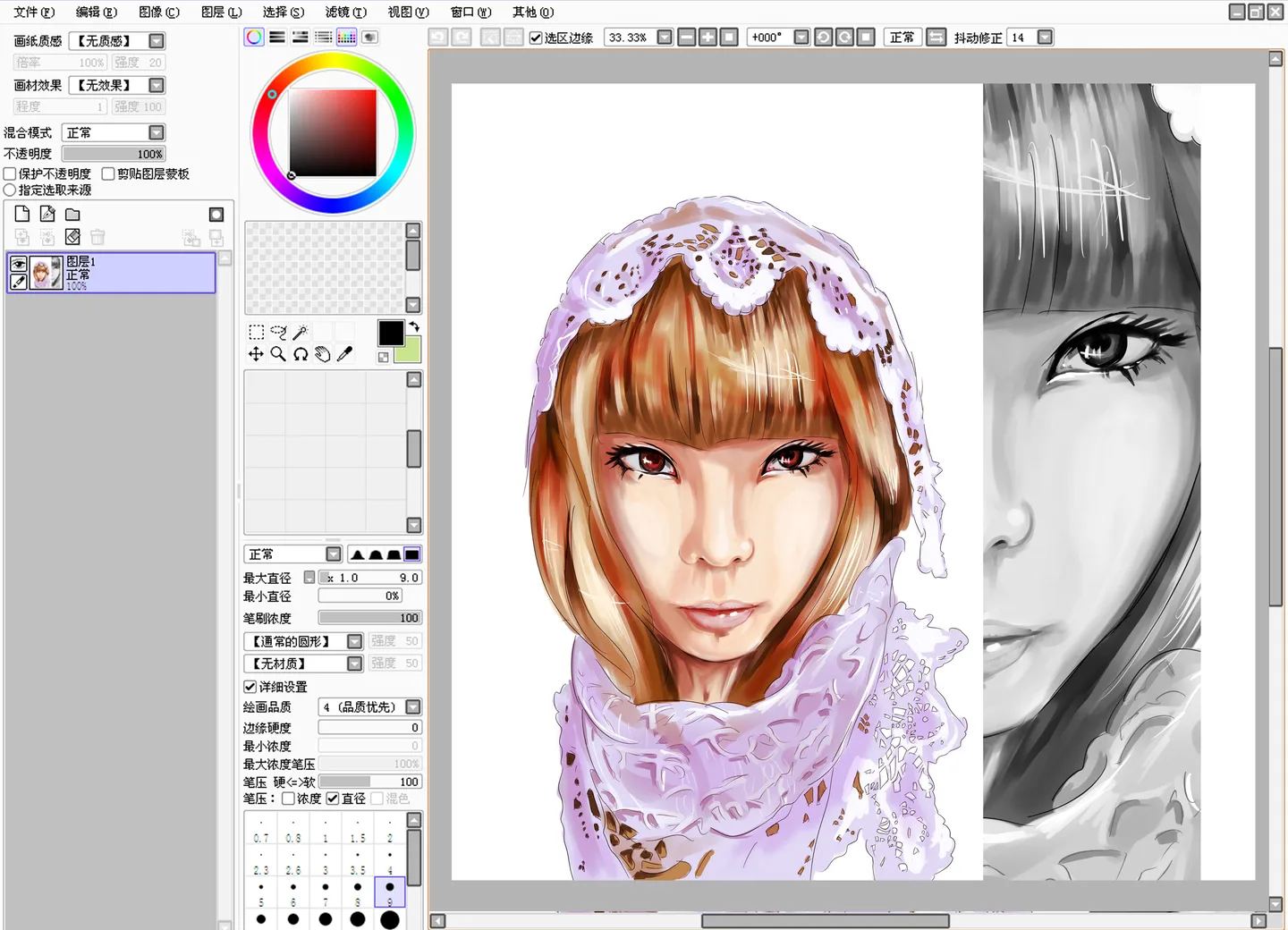Click the 正常 view reset button in toolbar
This screenshot has width=1288, height=930.
pyautogui.click(x=902, y=38)
